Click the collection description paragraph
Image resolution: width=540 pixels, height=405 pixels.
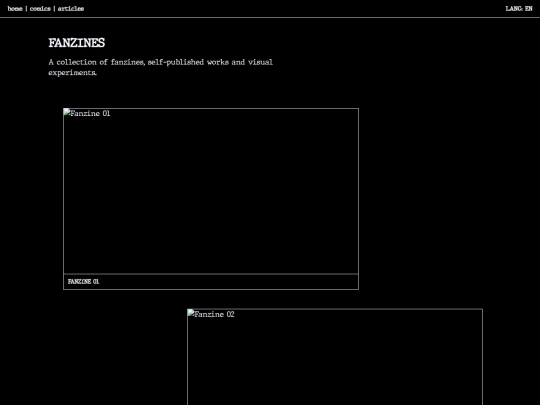coord(160,67)
